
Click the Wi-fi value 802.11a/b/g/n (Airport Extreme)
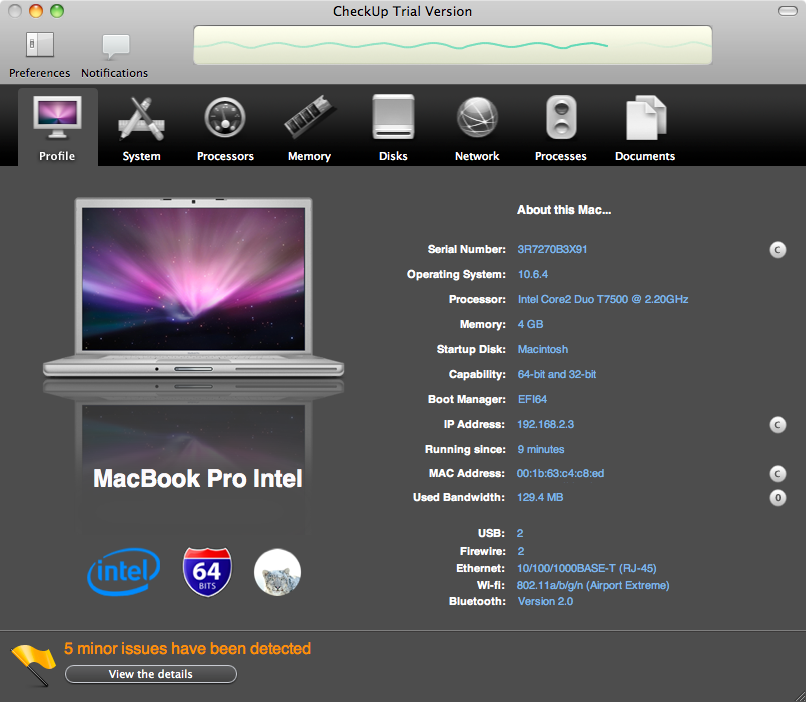pos(593,585)
